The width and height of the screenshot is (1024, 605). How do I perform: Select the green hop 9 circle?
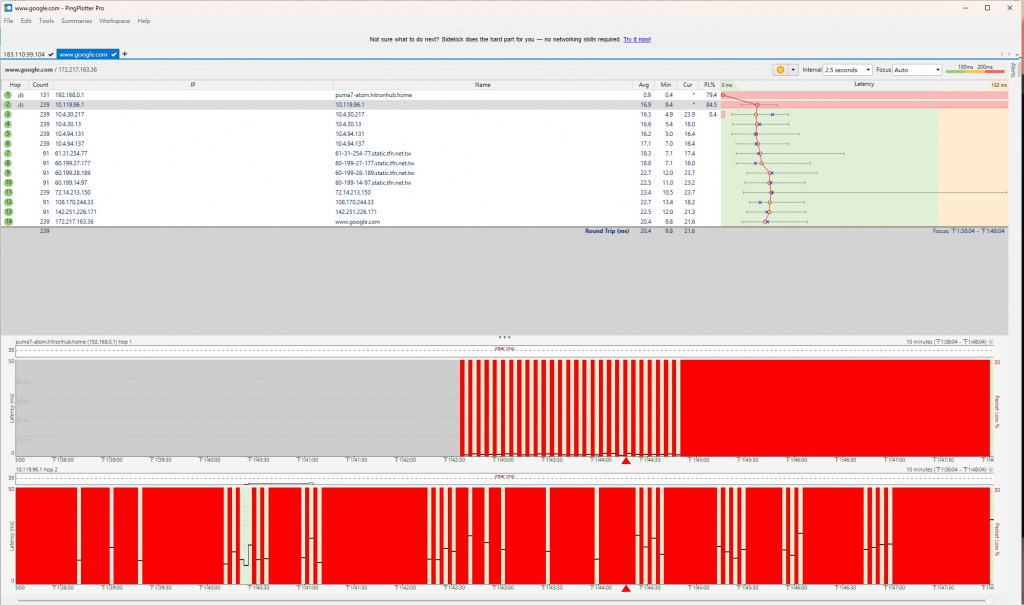8,173
